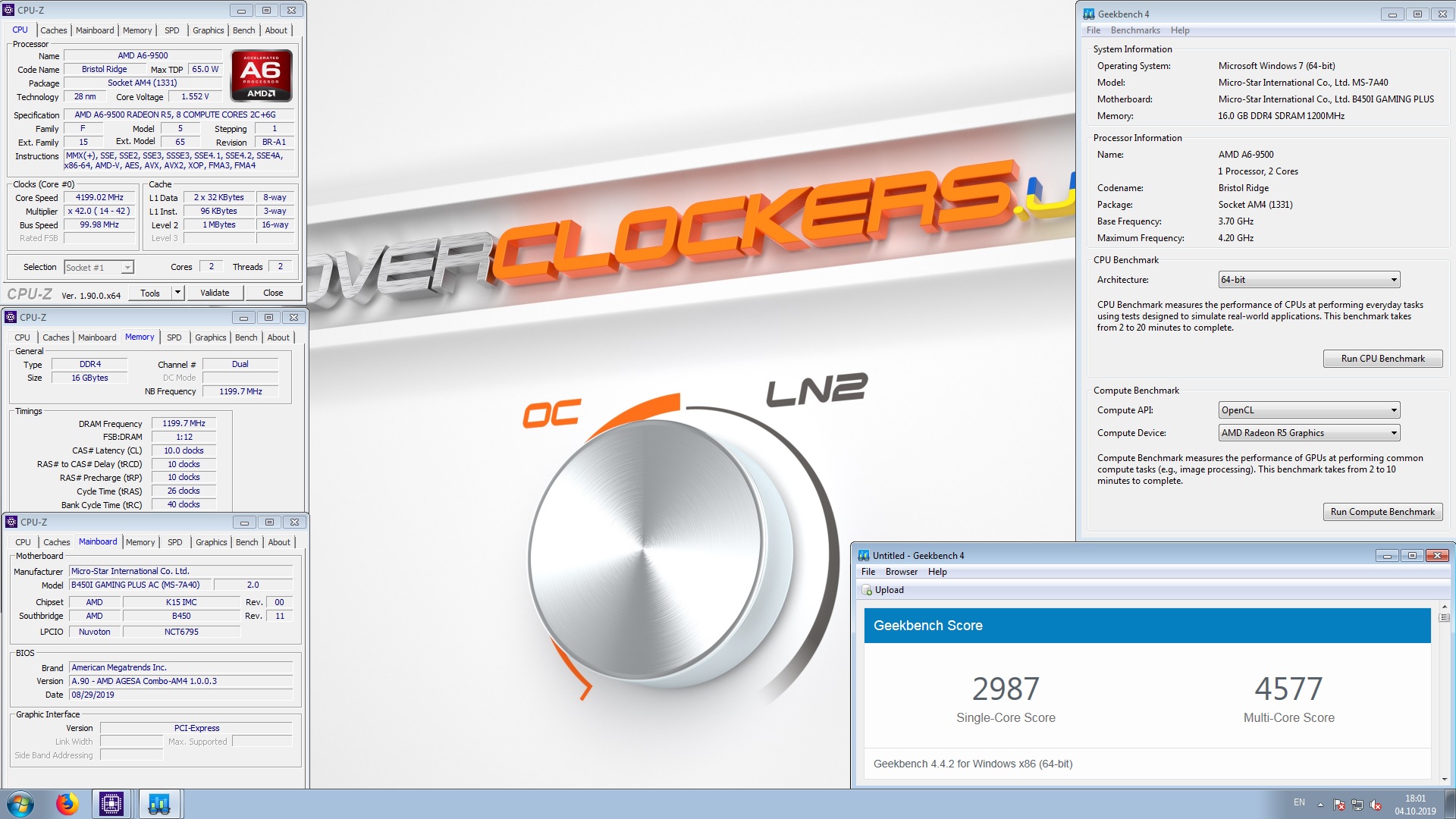Image resolution: width=1456 pixels, height=819 pixels.
Task: Click the B450I GAMING PLUS AC model field
Action: pos(140,585)
